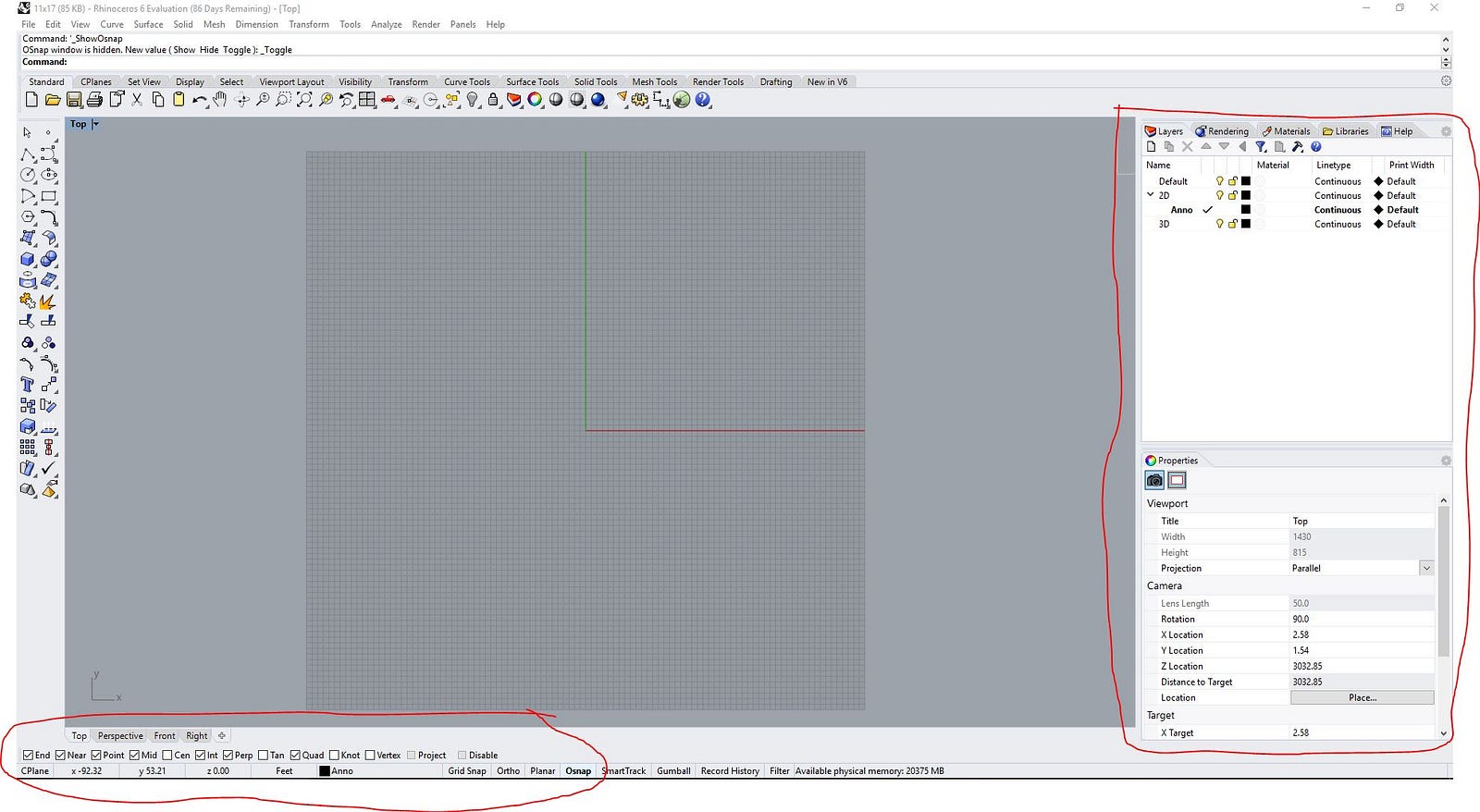Open Options with the gear icon in toolbar
This screenshot has height=812, width=1480.
639,99
